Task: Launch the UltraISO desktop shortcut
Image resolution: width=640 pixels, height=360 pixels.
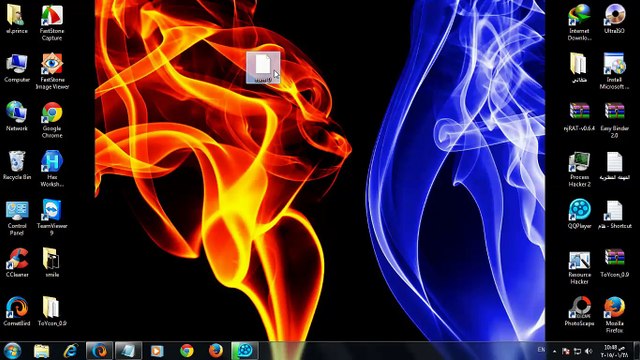Action: pyautogui.click(x=614, y=20)
